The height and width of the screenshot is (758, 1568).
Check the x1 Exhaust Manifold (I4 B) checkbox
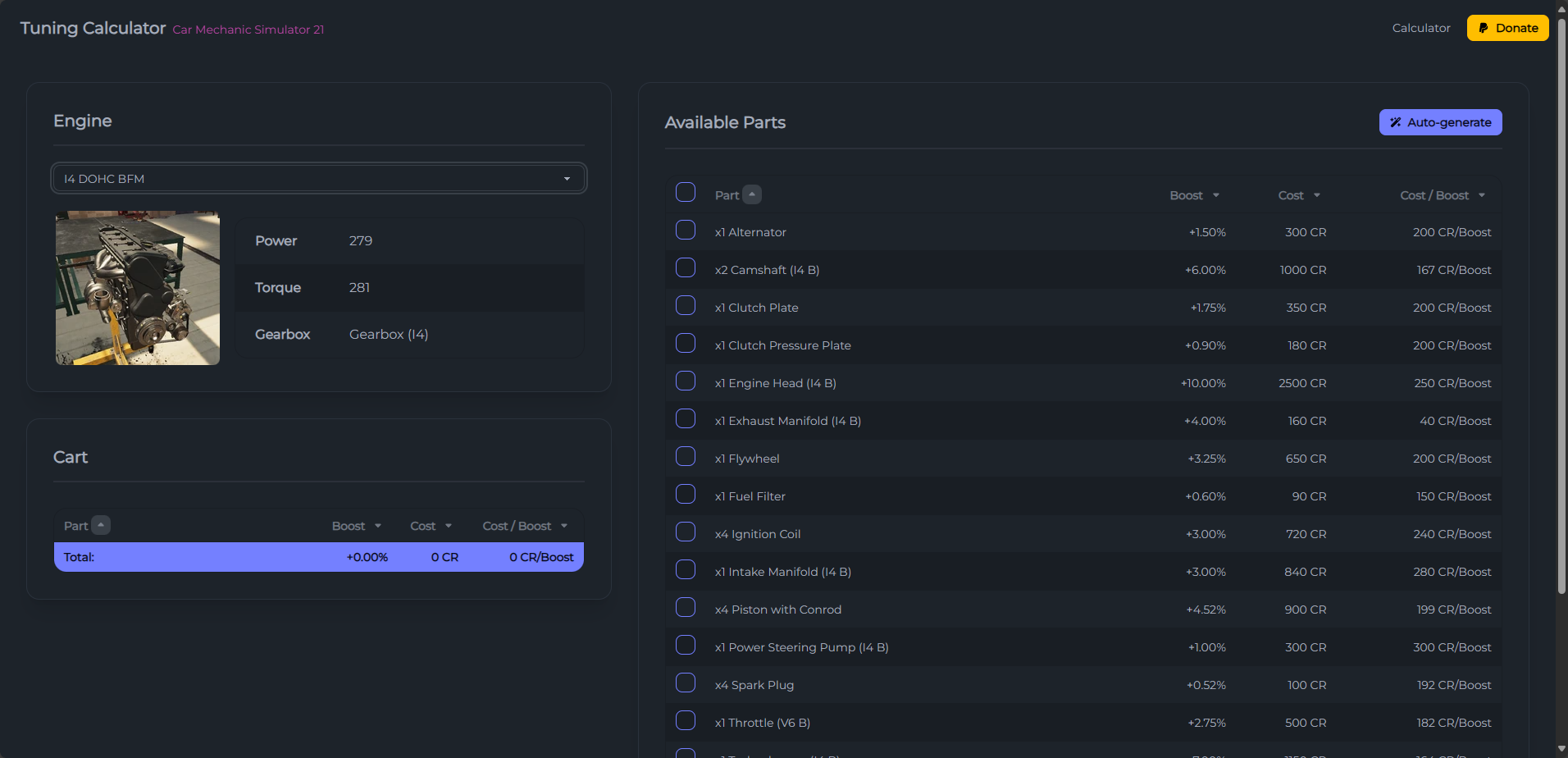pos(686,418)
